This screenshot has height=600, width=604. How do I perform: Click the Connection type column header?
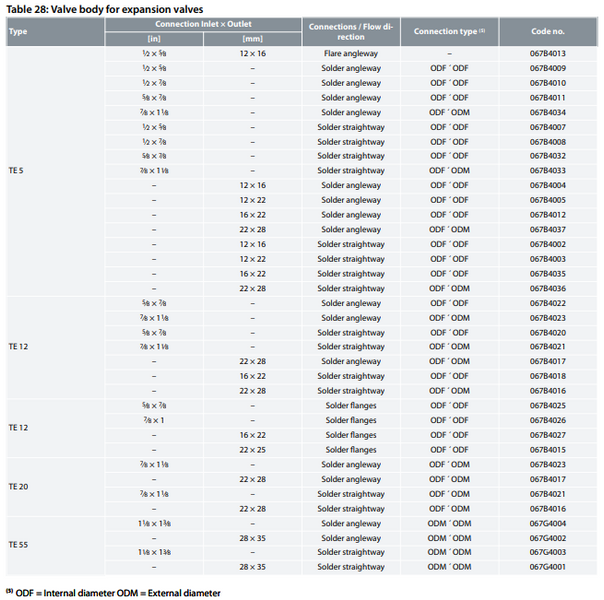tap(450, 32)
